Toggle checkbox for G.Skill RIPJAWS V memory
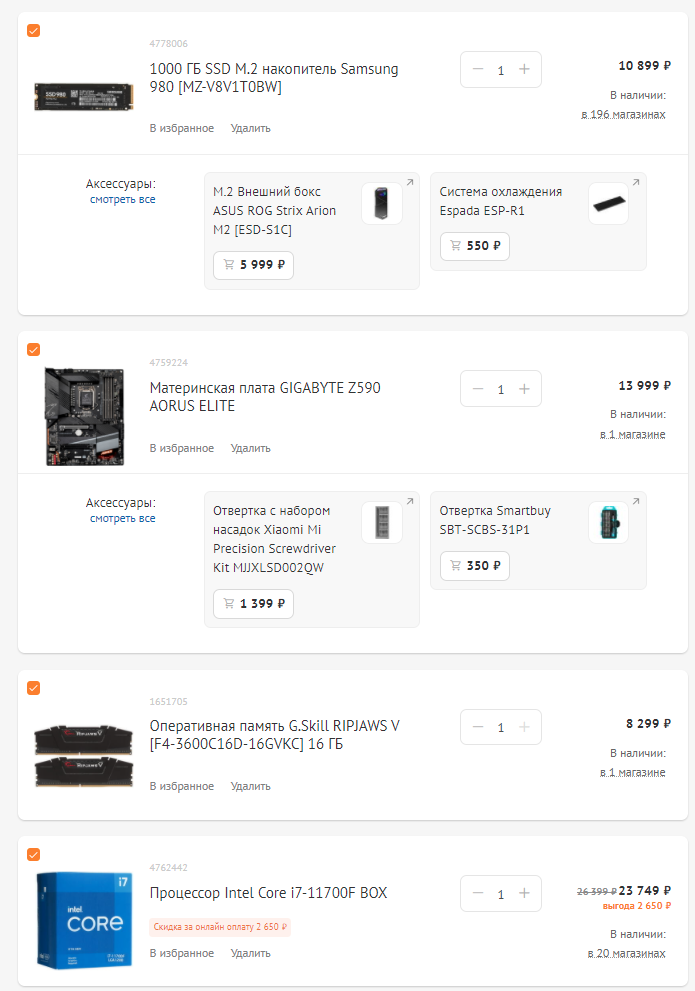 click(x=33, y=687)
